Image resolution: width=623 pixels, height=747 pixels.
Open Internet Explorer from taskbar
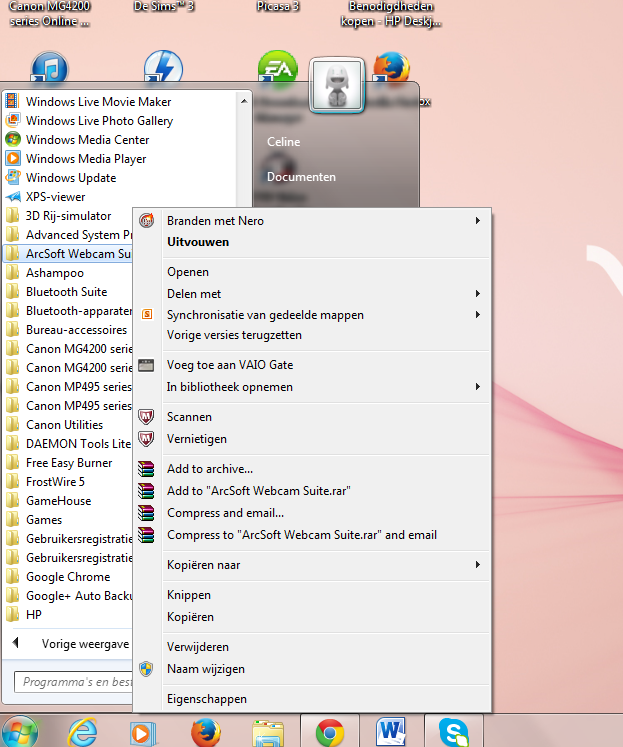click(82, 732)
